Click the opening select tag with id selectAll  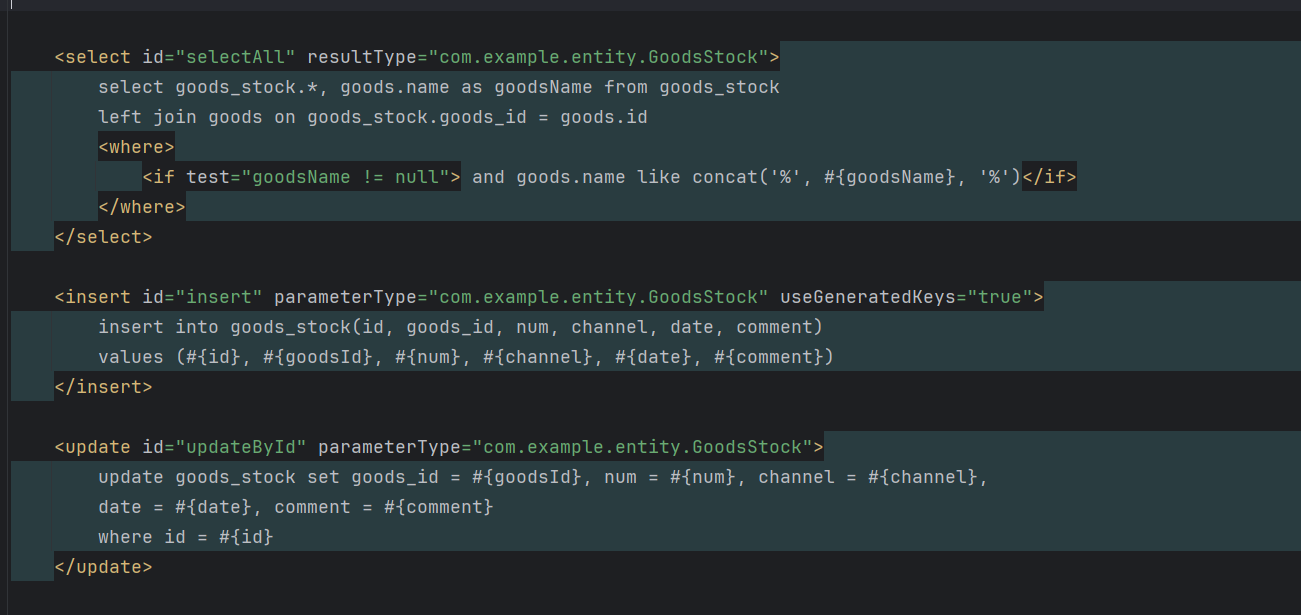click(x=417, y=57)
